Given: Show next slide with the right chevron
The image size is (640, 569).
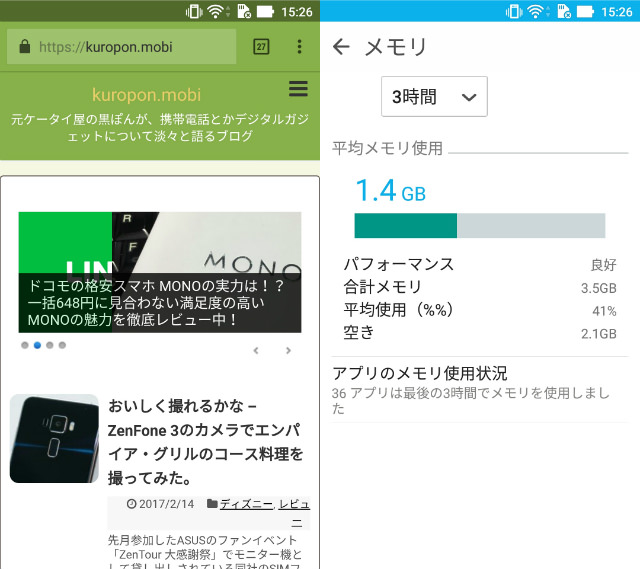Looking at the screenshot, I should coord(288,350).
